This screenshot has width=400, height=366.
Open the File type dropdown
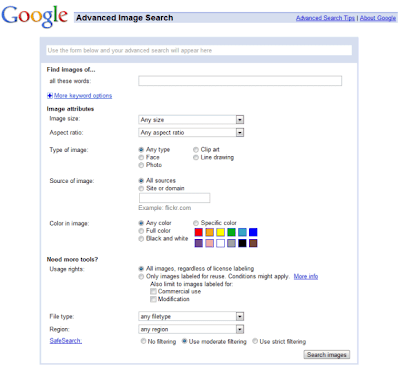[x=191, y=316]
